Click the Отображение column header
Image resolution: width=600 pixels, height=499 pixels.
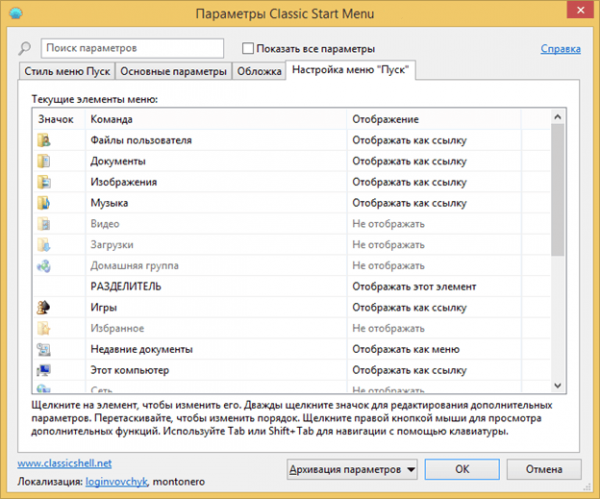click(x=385, y=119)
